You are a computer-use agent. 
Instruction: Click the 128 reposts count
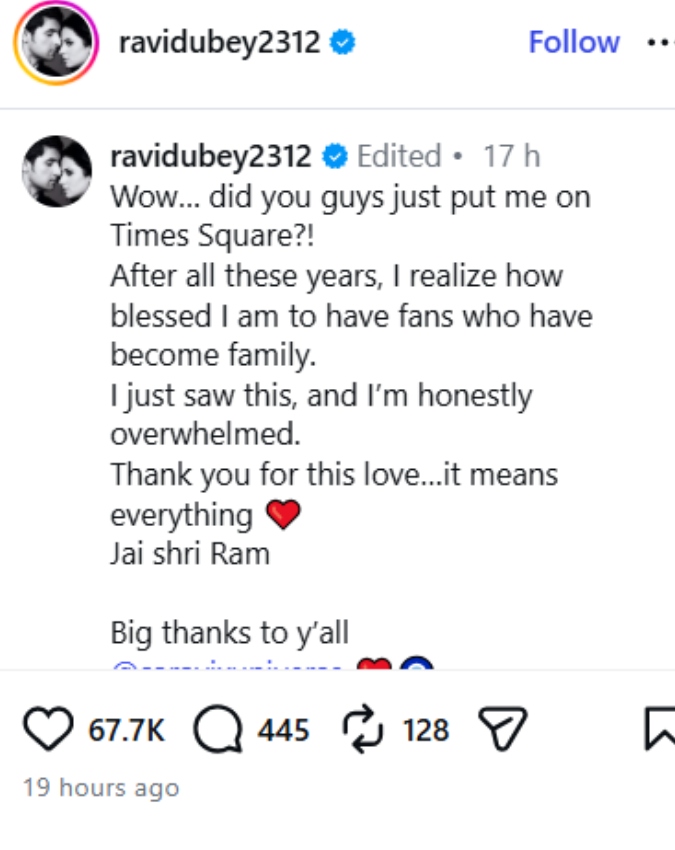425,731
